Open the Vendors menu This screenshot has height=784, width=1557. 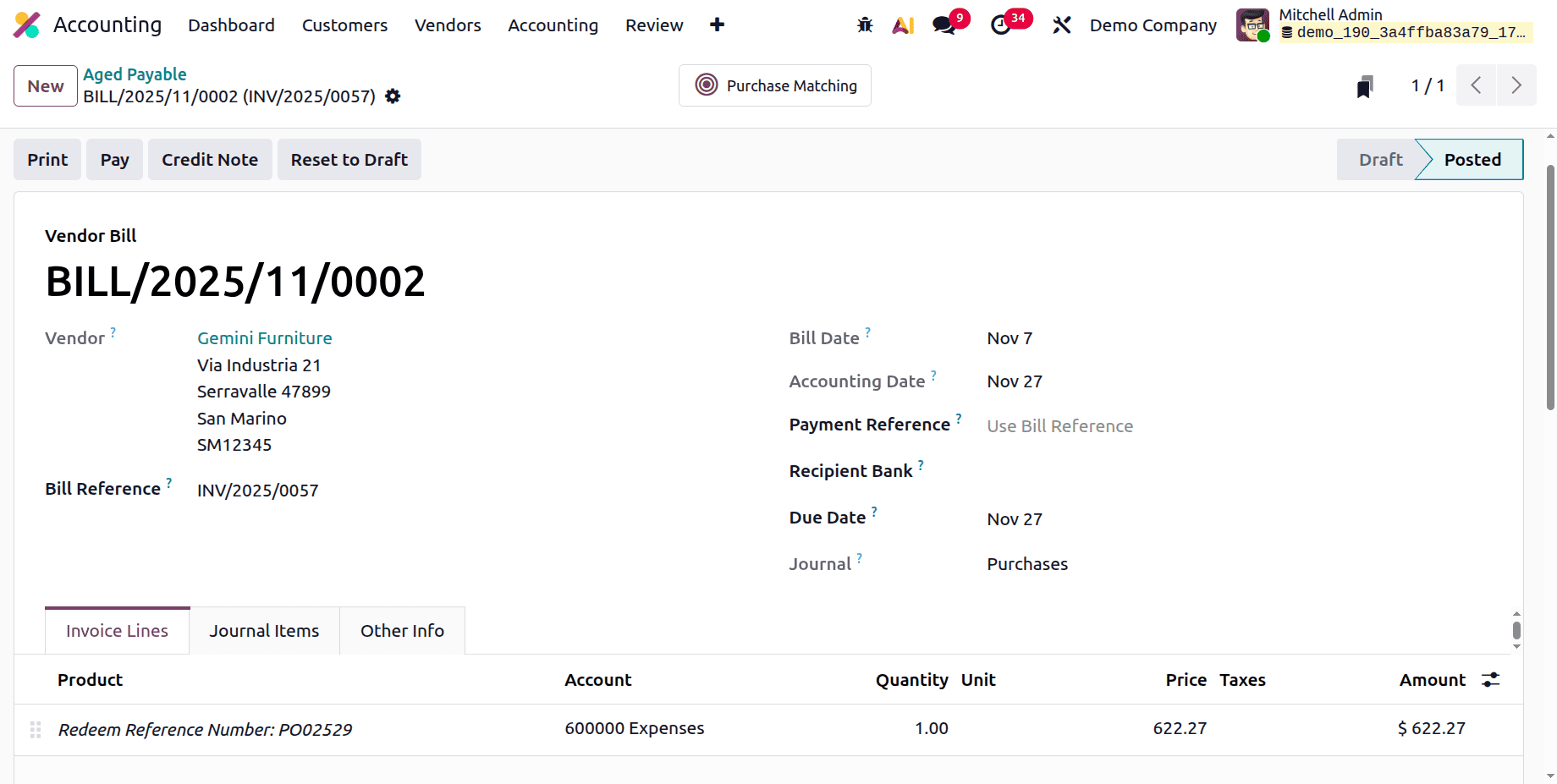[448, 25]
